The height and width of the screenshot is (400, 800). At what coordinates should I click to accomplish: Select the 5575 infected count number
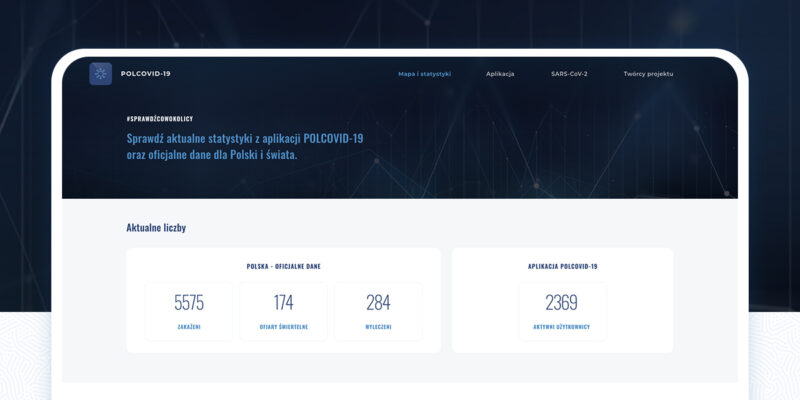pyautogui.click(x=188, y=303)
